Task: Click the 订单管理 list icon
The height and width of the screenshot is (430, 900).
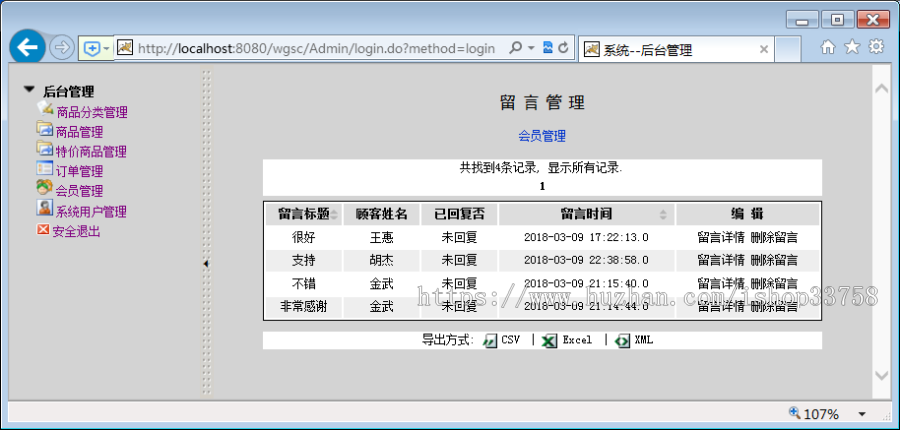Action: [x=45, y=168]
